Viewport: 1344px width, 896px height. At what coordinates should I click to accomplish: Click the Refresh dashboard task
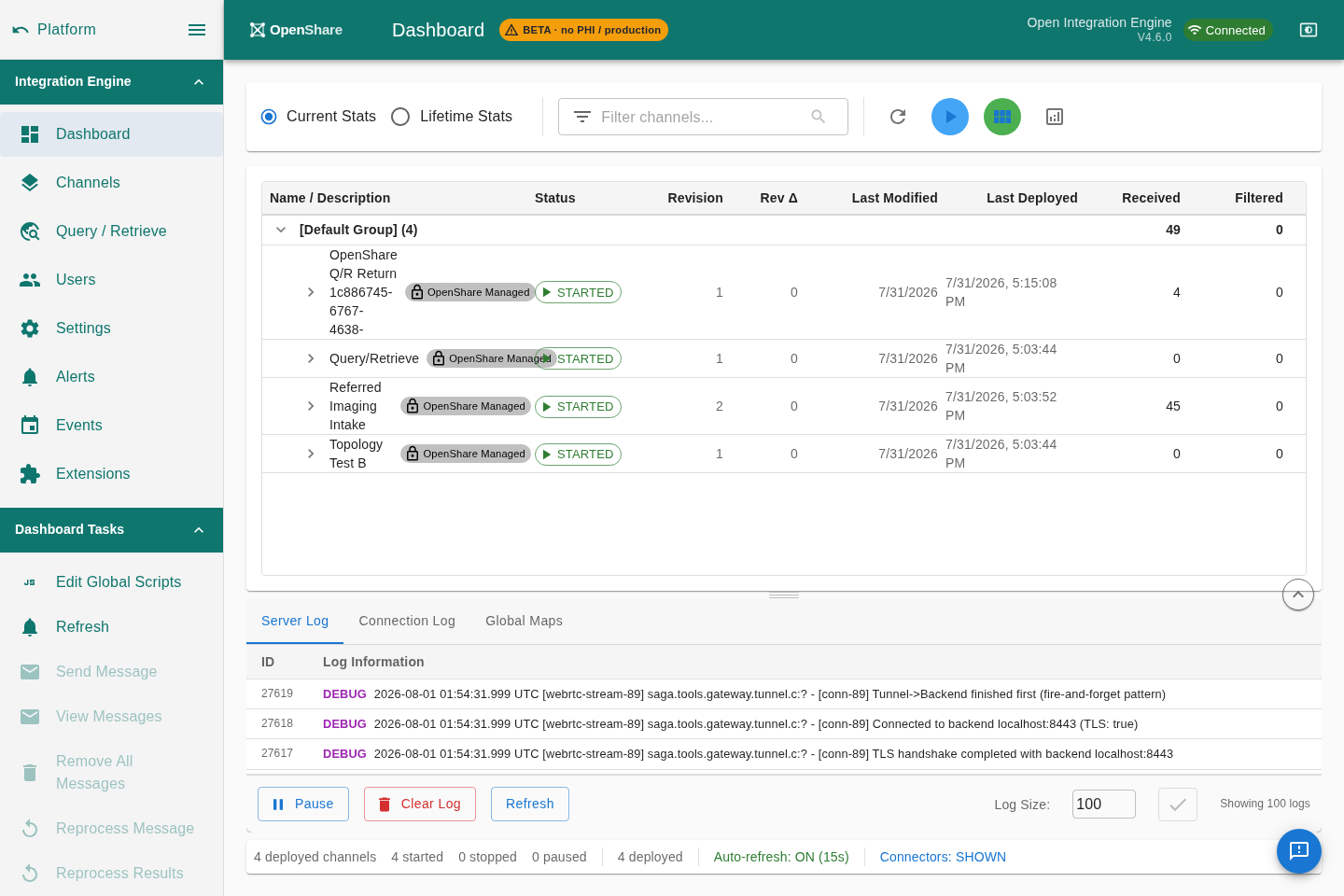[112, 627]
